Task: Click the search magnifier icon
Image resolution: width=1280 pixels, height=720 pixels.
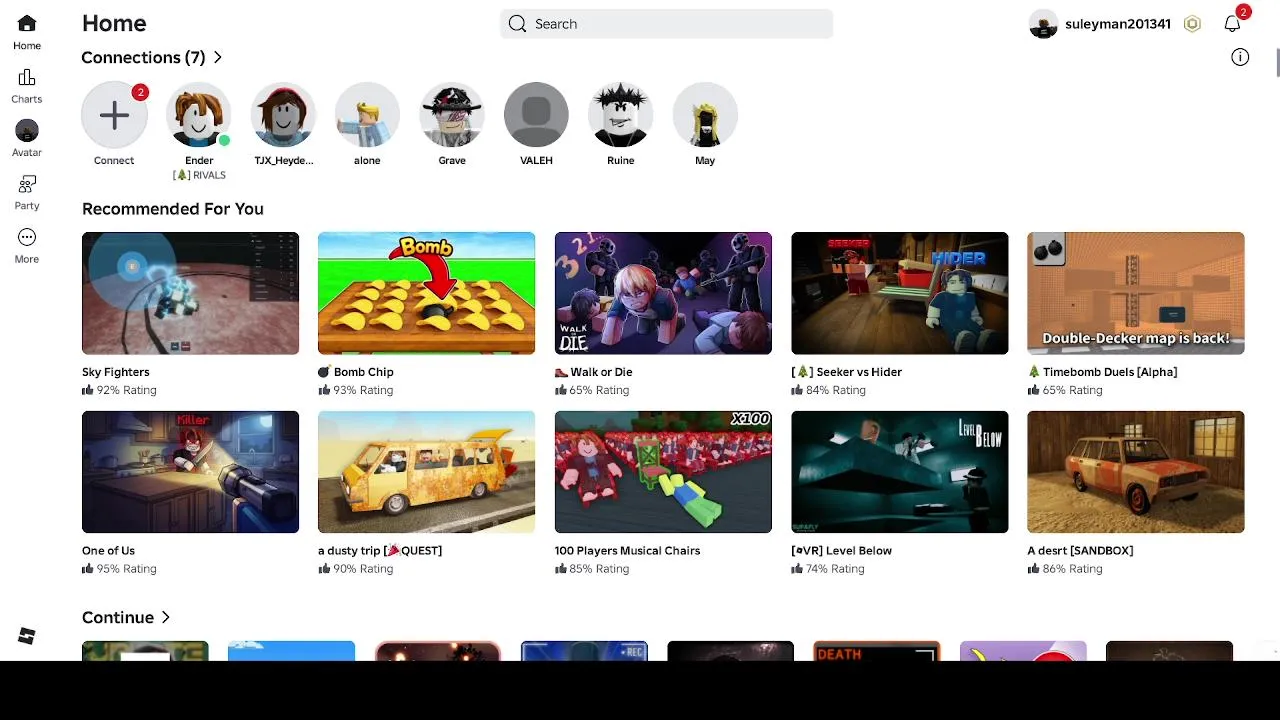Action: pyautogui.click(x=517, y=24)
